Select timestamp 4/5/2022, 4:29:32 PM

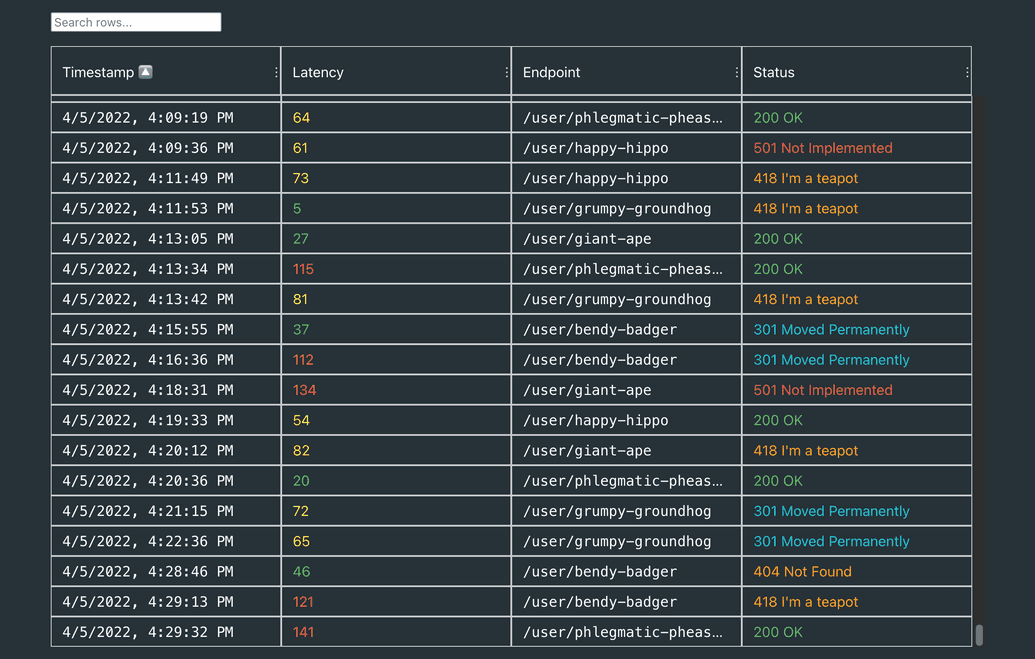tap(148, 632)
